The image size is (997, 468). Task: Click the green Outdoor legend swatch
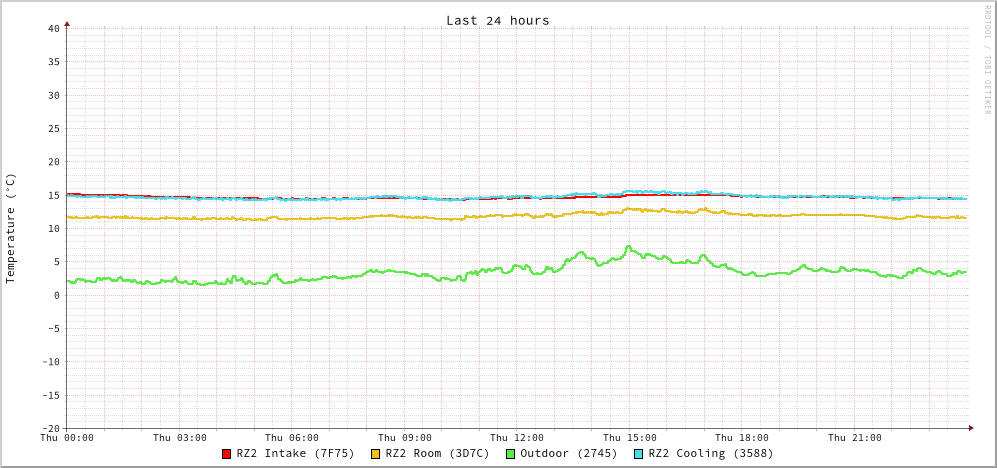click(x=510, y=454)
